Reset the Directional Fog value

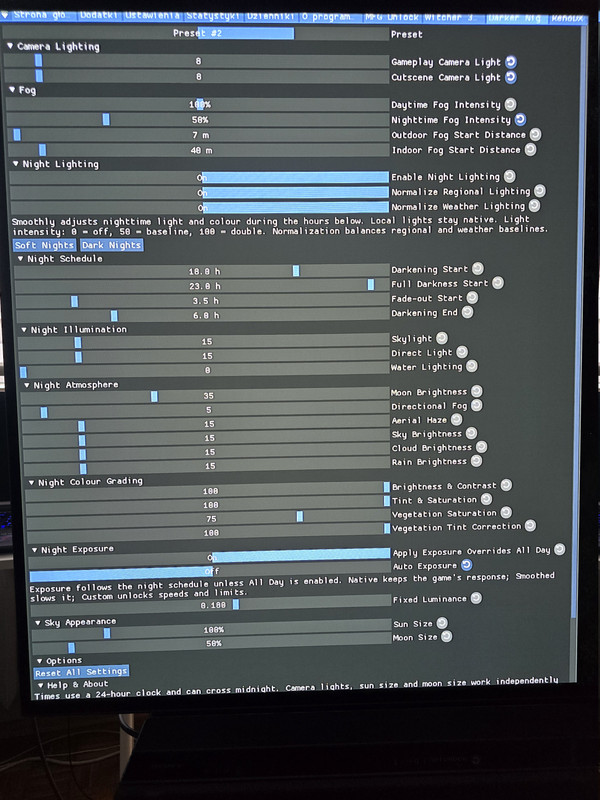[477, 406]
